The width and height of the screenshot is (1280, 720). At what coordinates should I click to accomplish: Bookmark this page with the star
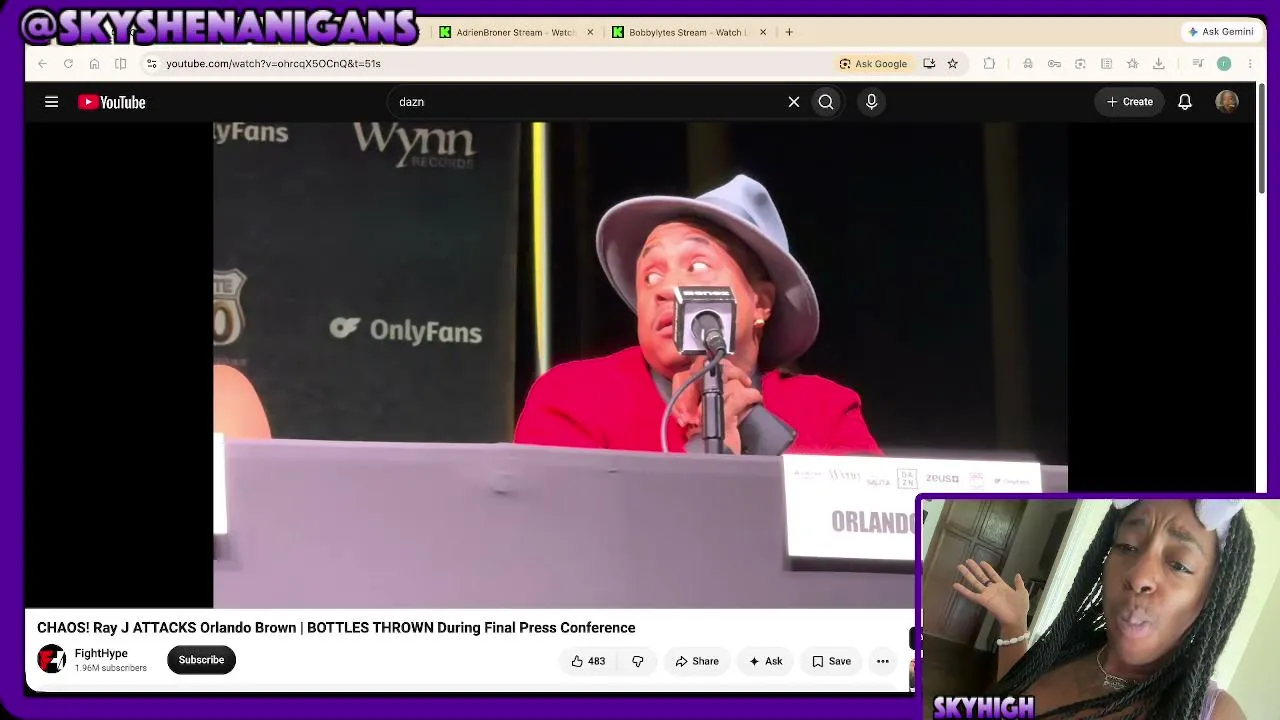click(952, 64)
